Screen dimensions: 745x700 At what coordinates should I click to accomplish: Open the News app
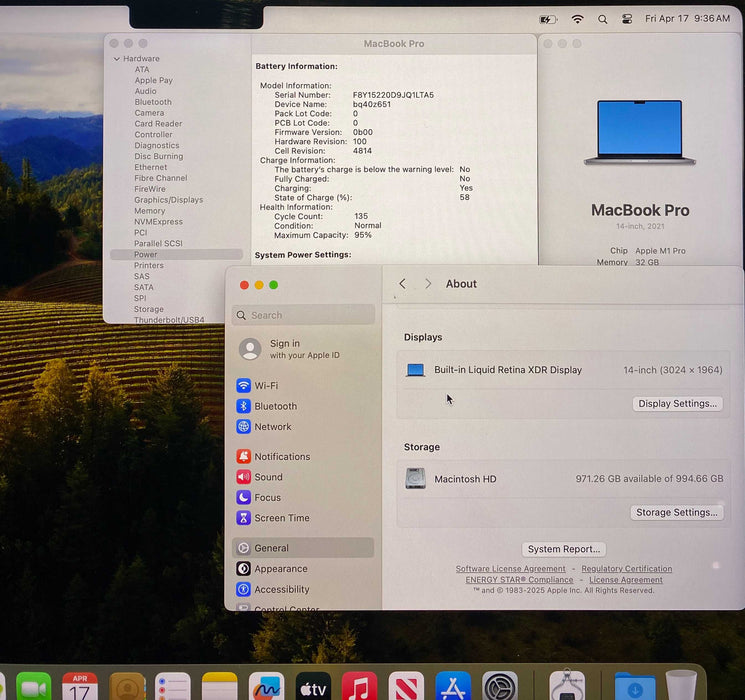406,687
